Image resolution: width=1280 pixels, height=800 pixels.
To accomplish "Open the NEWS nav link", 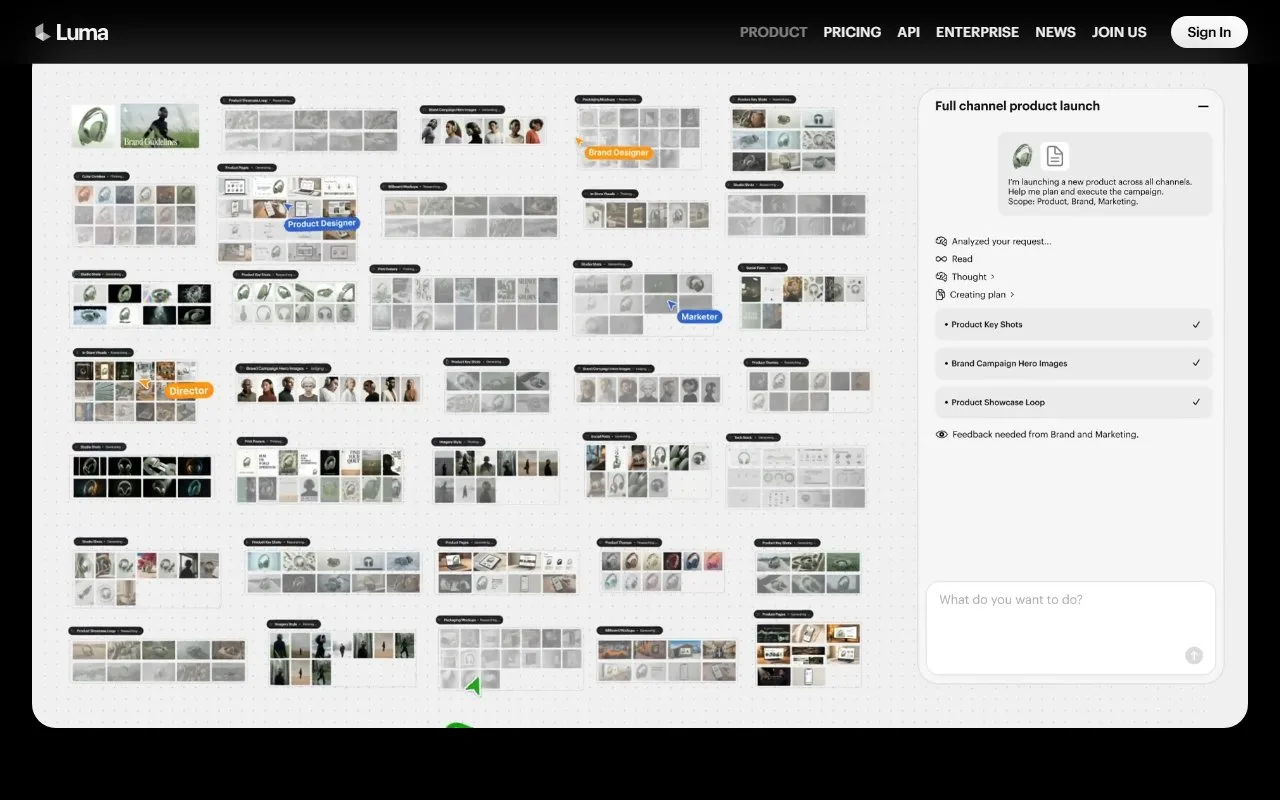I will pos(1055,32).
